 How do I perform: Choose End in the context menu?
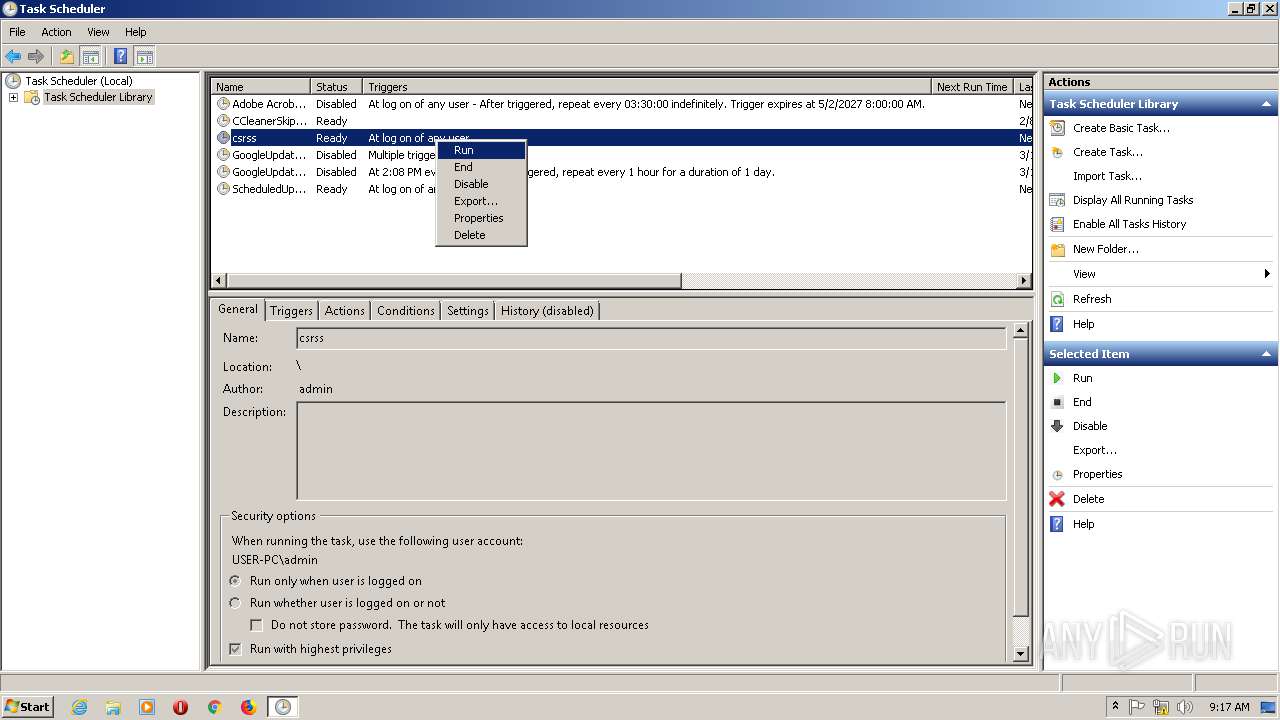481,167
